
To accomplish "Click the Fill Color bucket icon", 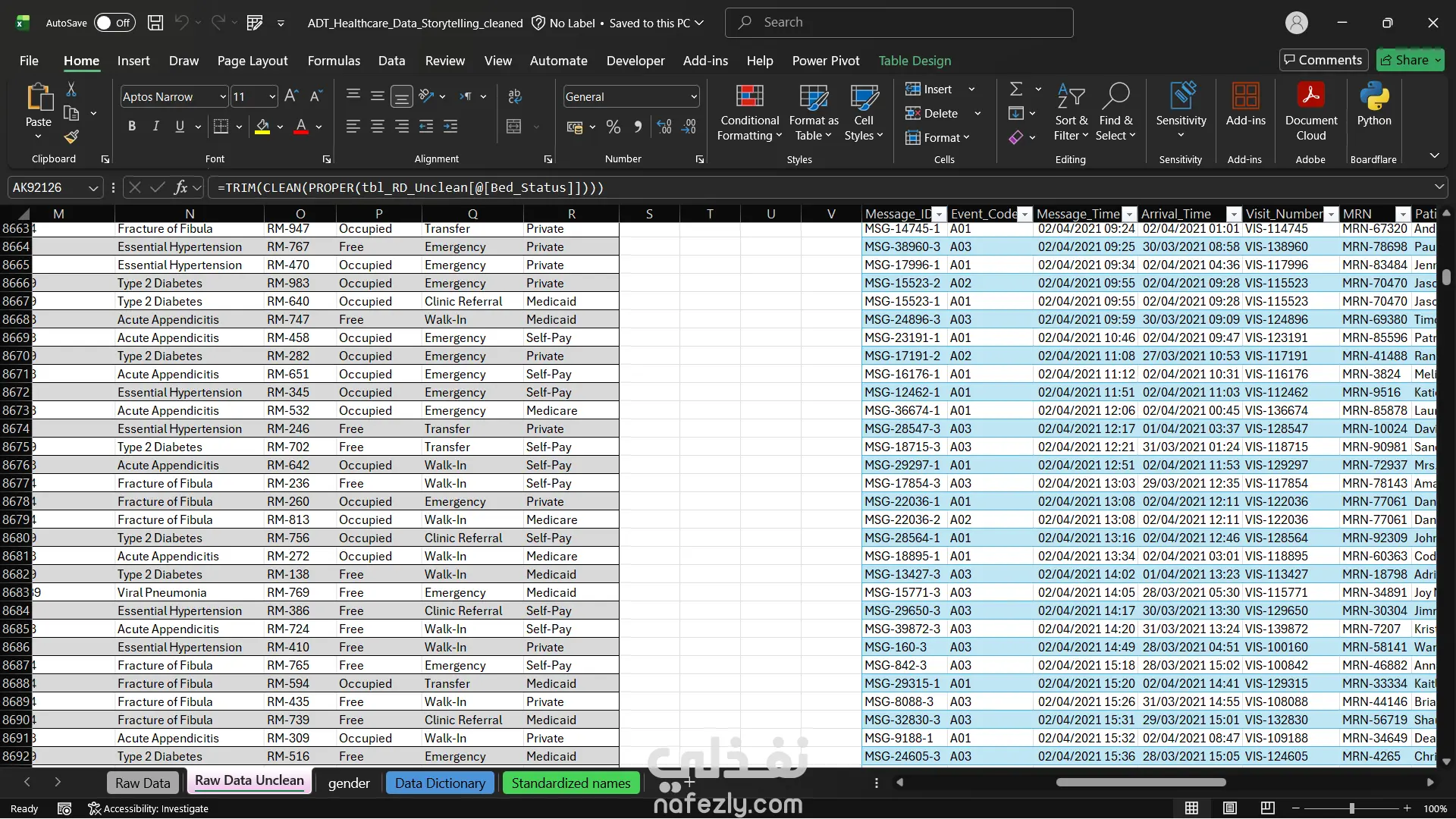I will click(262, 127).
